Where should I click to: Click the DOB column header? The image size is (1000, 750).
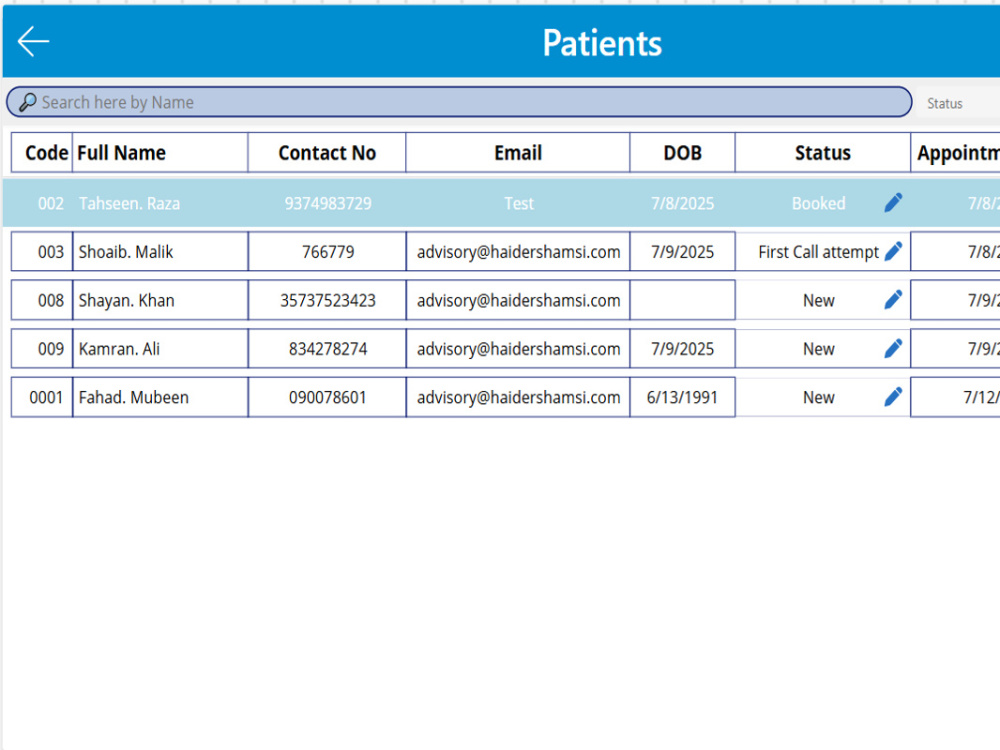682,152
